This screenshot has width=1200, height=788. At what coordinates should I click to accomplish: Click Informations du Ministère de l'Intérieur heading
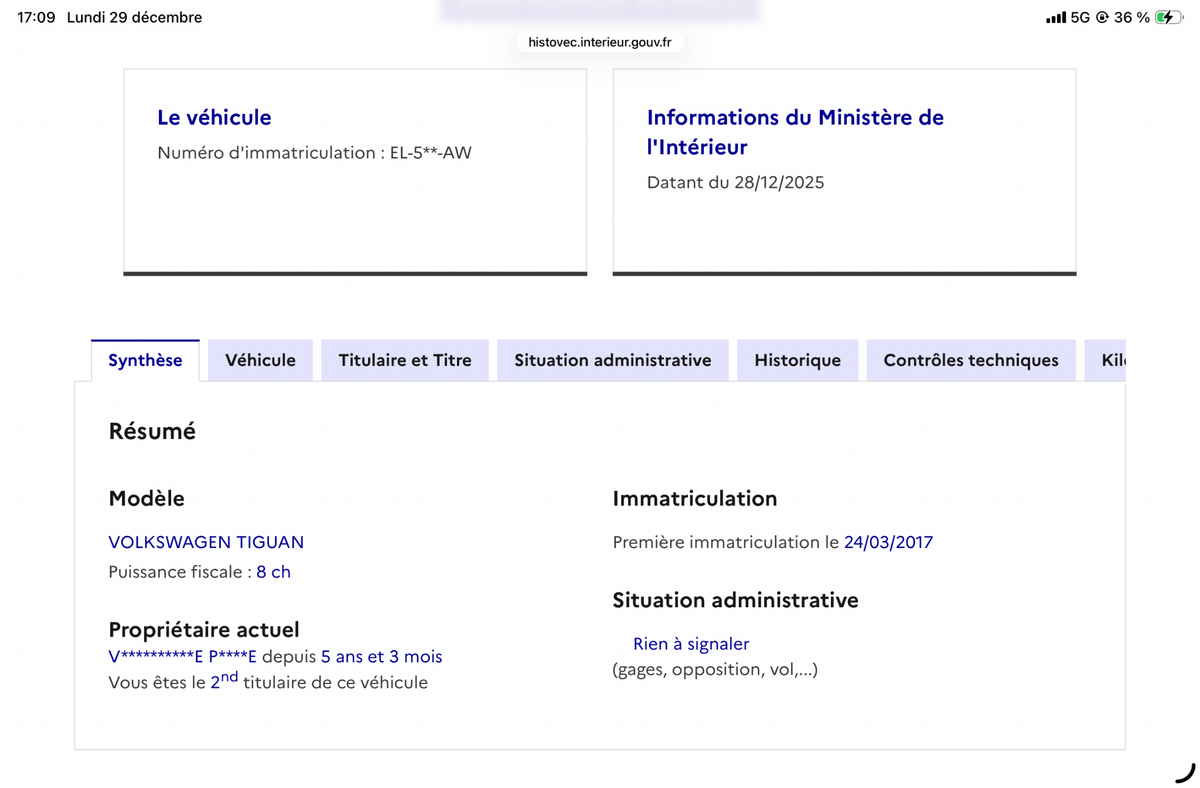795,132
